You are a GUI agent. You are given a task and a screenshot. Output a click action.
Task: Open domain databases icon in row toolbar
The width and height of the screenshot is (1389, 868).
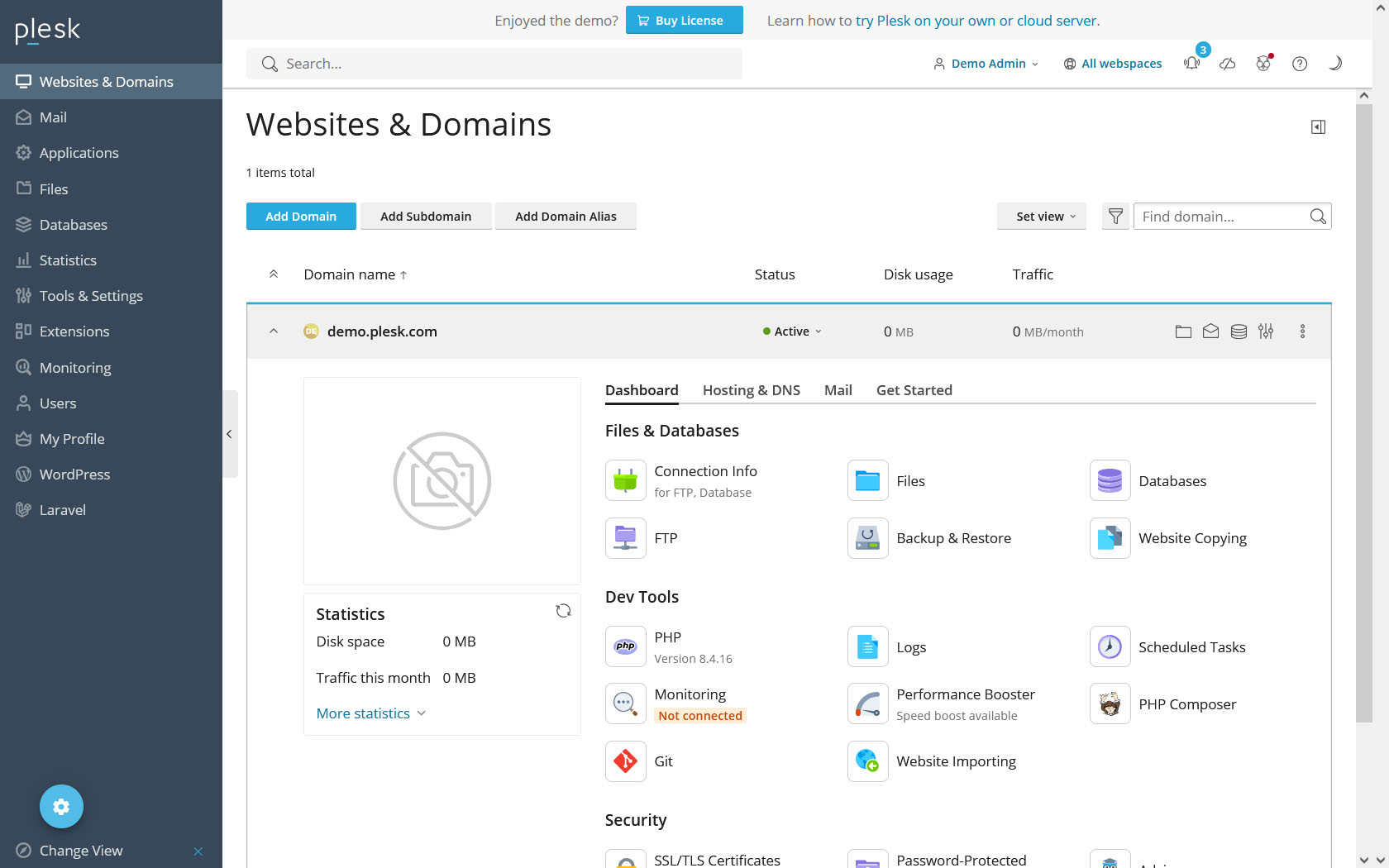point(1239,331)
